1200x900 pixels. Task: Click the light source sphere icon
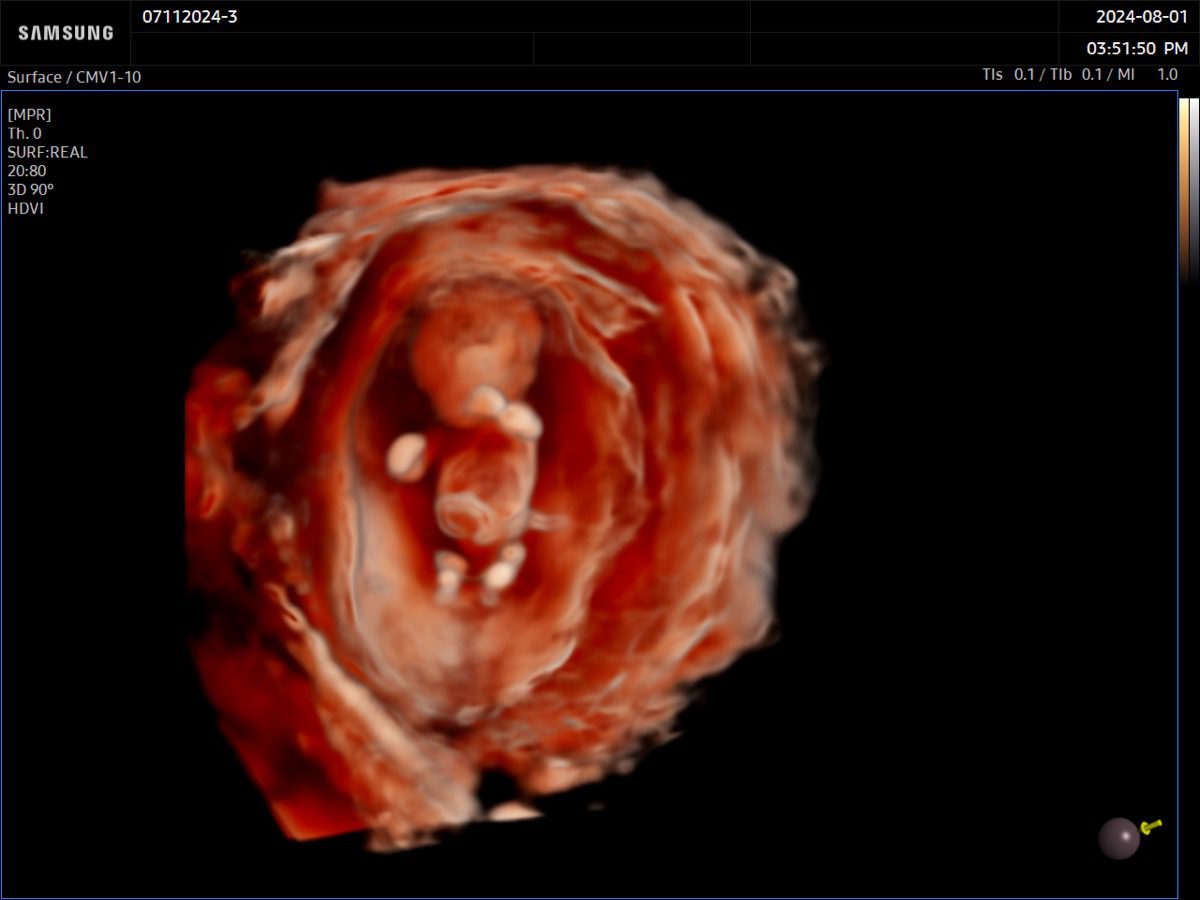pyautogui.click(x=1118, y=839)
